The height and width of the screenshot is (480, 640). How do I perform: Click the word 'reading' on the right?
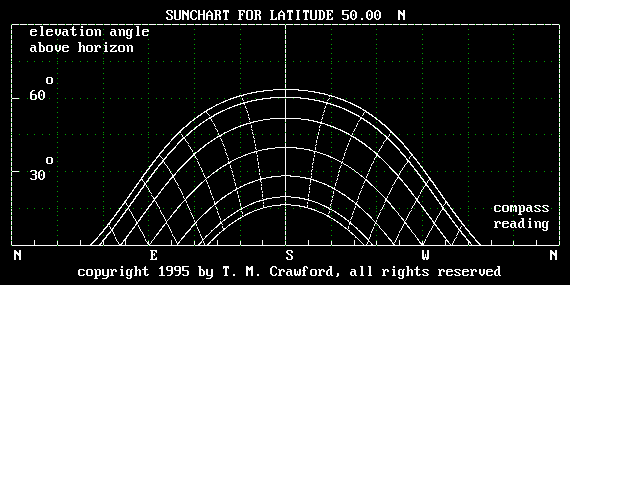[521, 224]
